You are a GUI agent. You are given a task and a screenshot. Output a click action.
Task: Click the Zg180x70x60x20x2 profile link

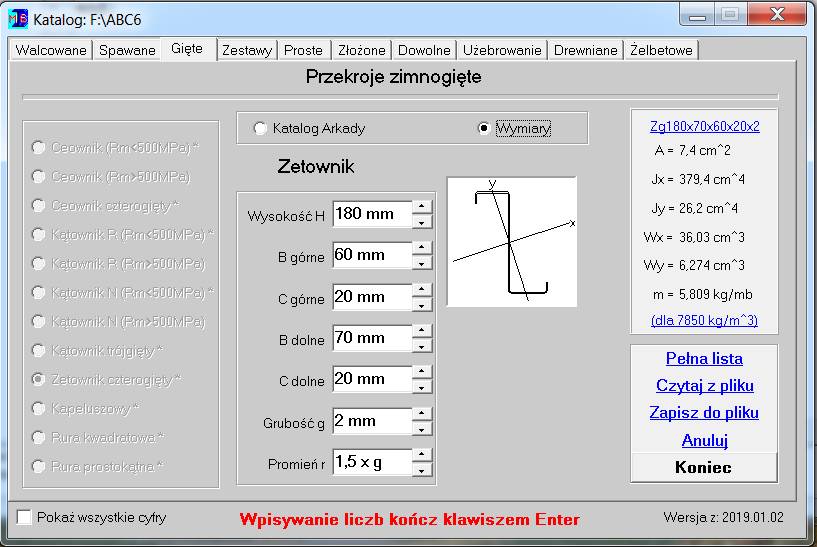pyautogui.click(x=704, y=126)
